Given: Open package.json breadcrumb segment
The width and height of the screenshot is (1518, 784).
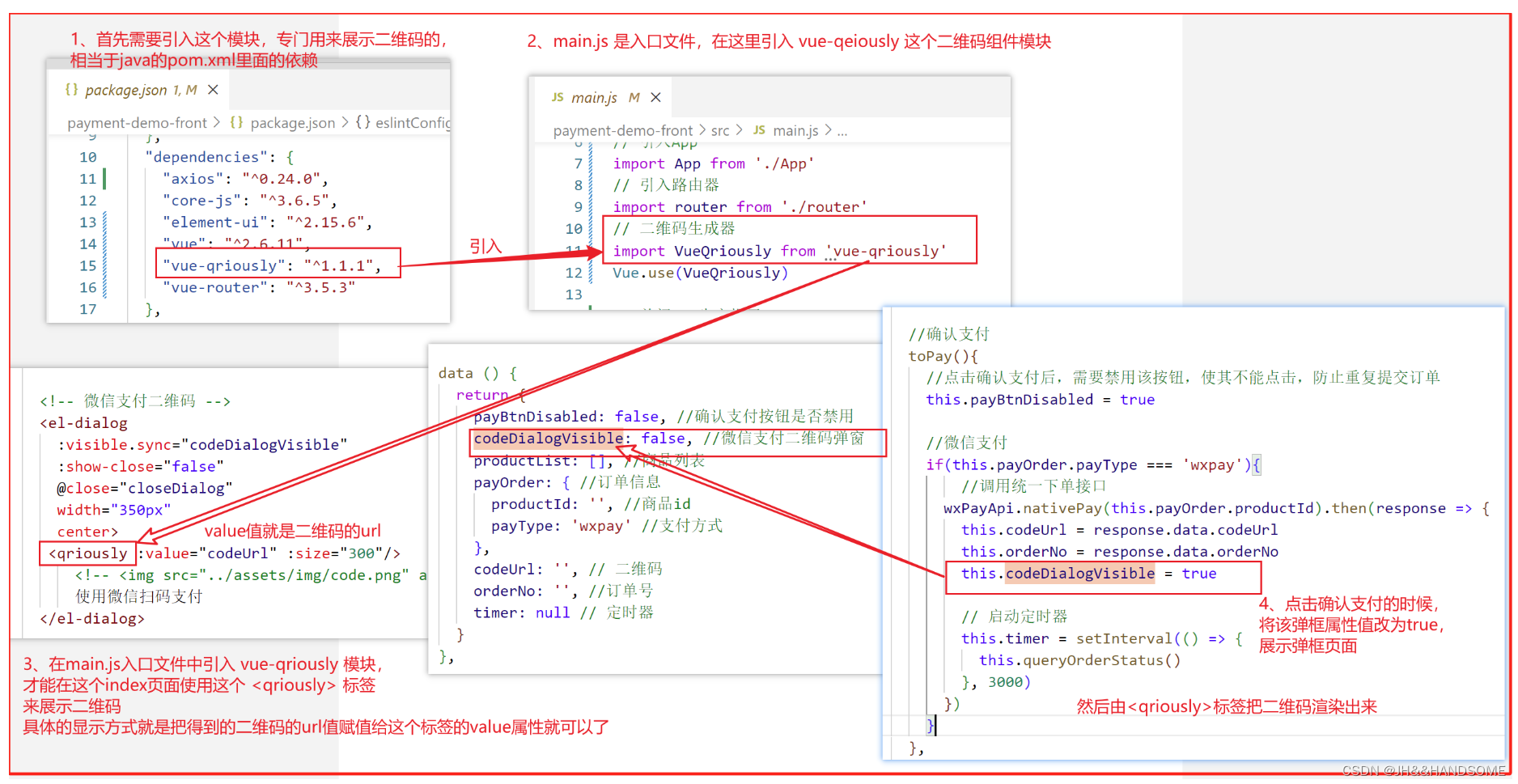Looking at the screenshot, I should pos(292,122).
